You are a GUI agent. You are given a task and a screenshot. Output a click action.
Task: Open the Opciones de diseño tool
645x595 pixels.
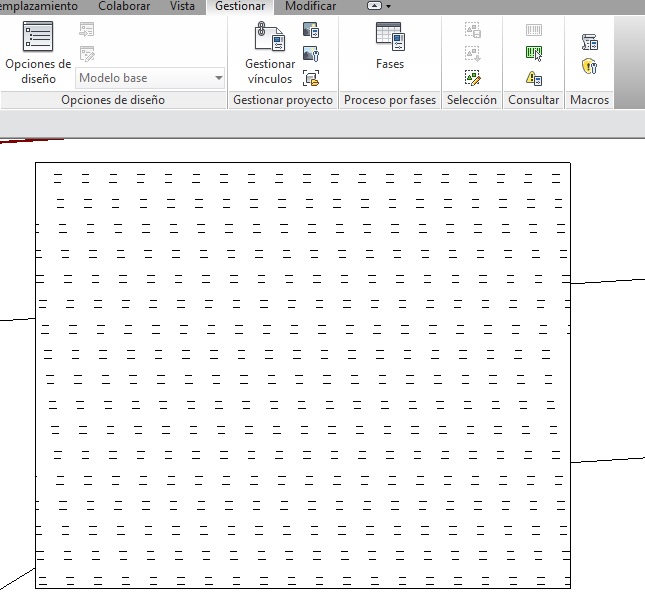point(38,52)
